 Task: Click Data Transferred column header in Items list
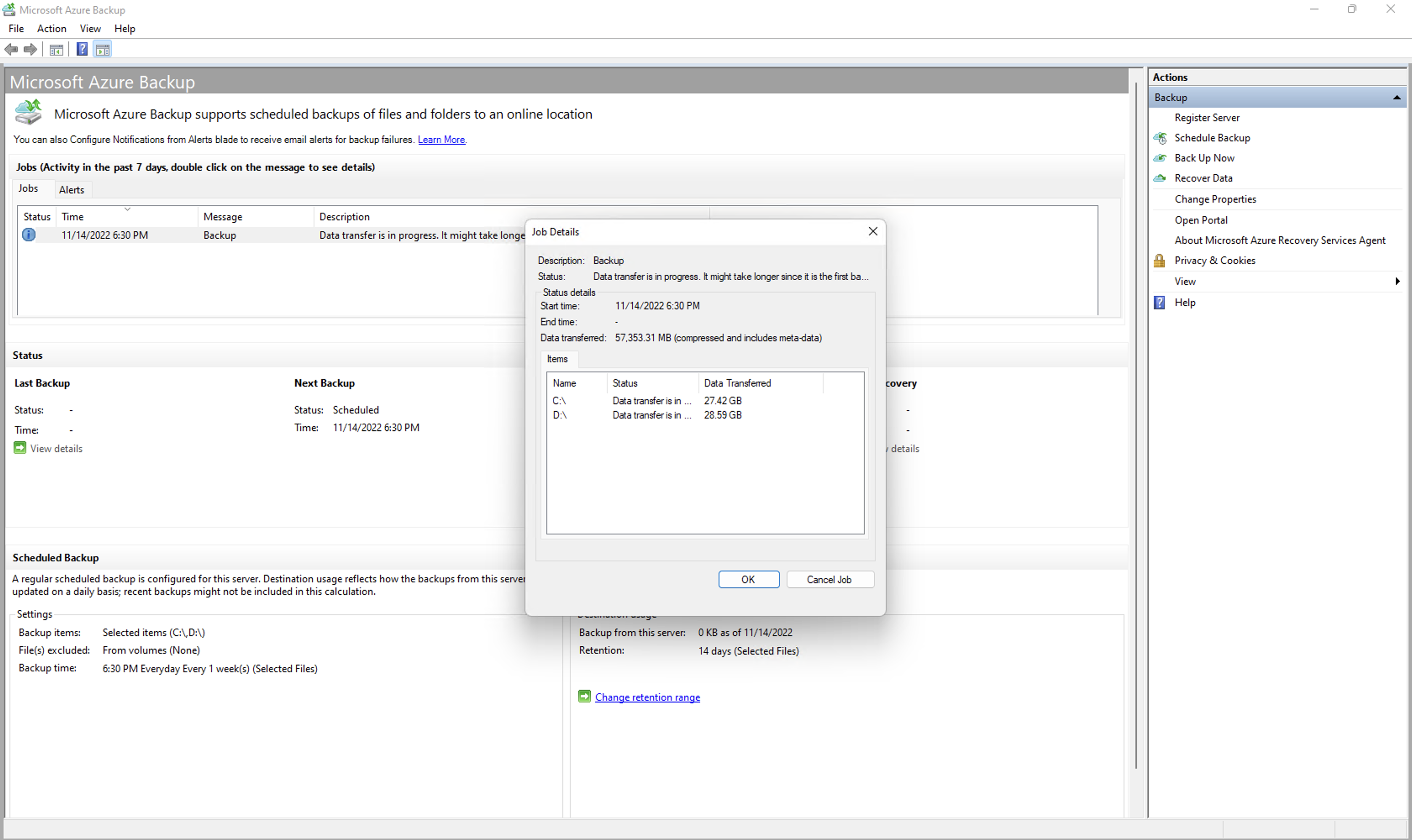click(761, 383)
